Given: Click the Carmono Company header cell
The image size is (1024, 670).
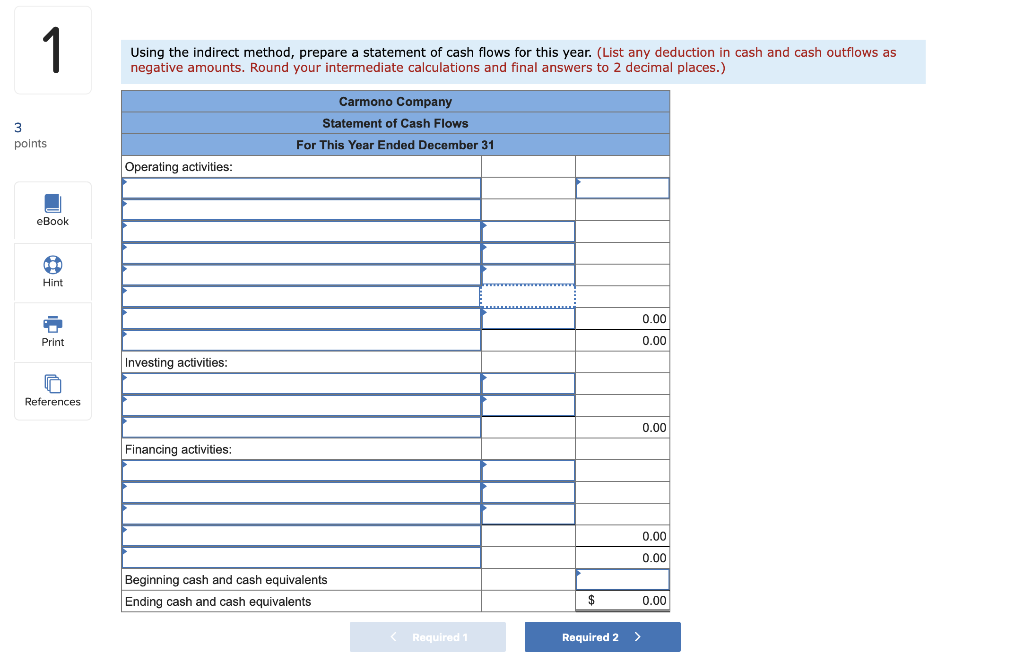Looking at the screenshot, I should pos(395,101).
